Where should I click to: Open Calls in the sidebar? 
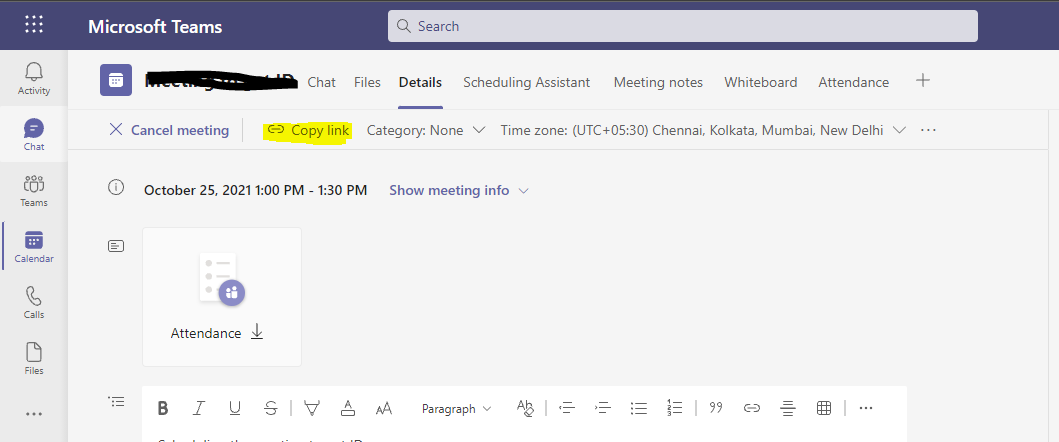pyautogui.click(x=34, y=303)
